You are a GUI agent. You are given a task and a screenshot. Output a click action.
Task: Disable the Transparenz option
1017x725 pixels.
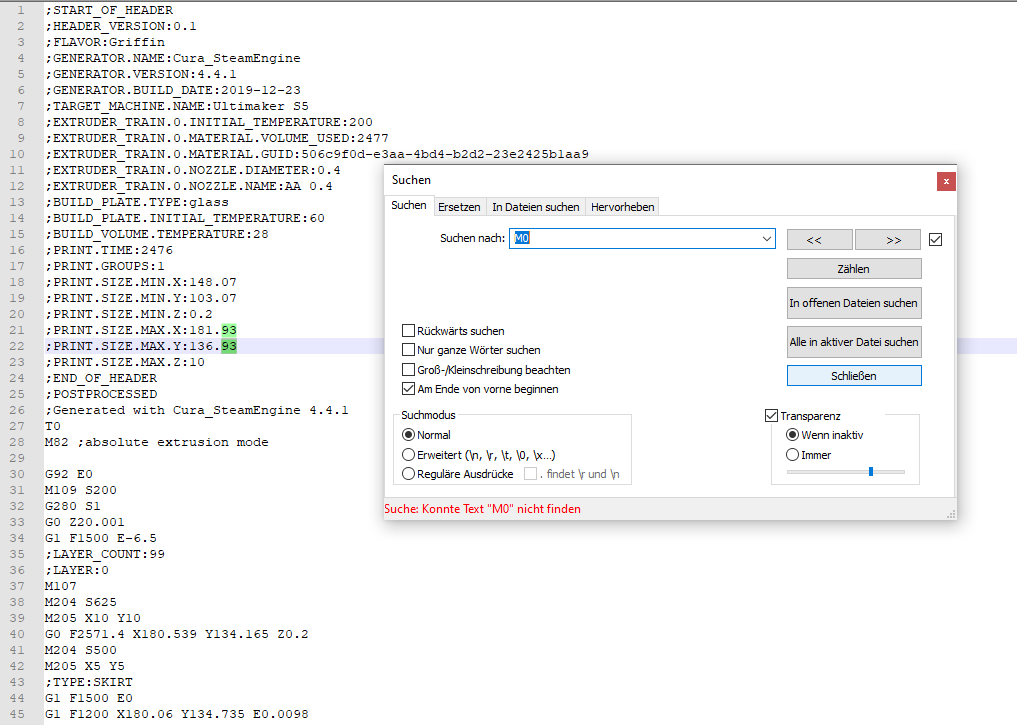click(x=771, y=415)
